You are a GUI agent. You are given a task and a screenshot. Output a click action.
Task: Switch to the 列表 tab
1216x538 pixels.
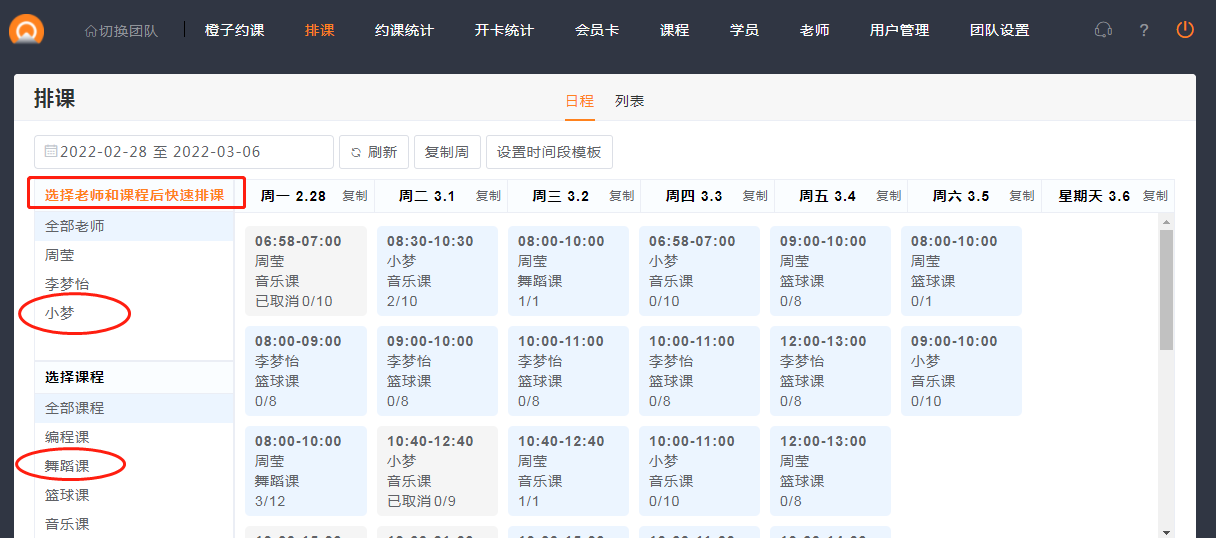629,101
